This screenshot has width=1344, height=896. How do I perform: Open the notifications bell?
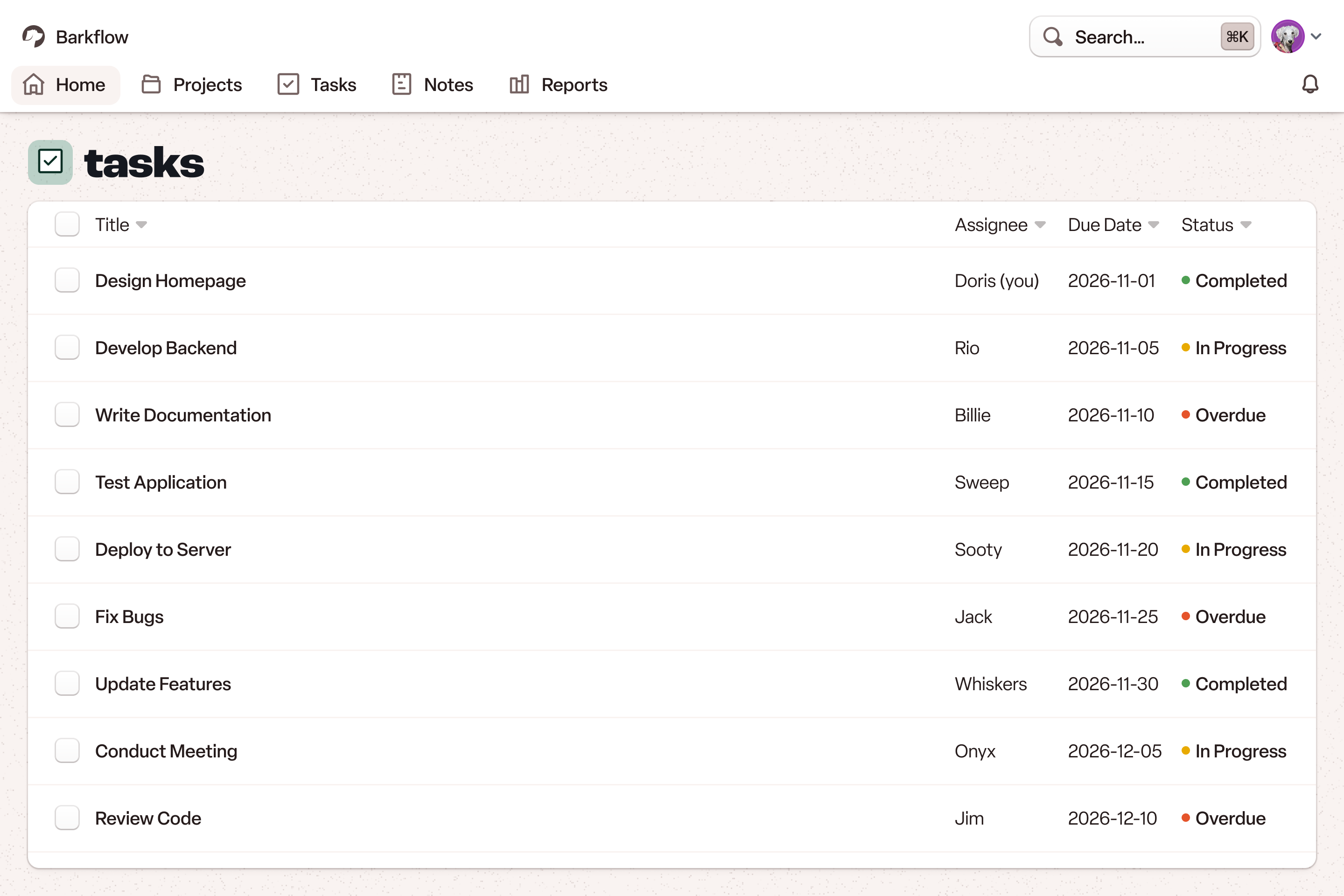1310,84
